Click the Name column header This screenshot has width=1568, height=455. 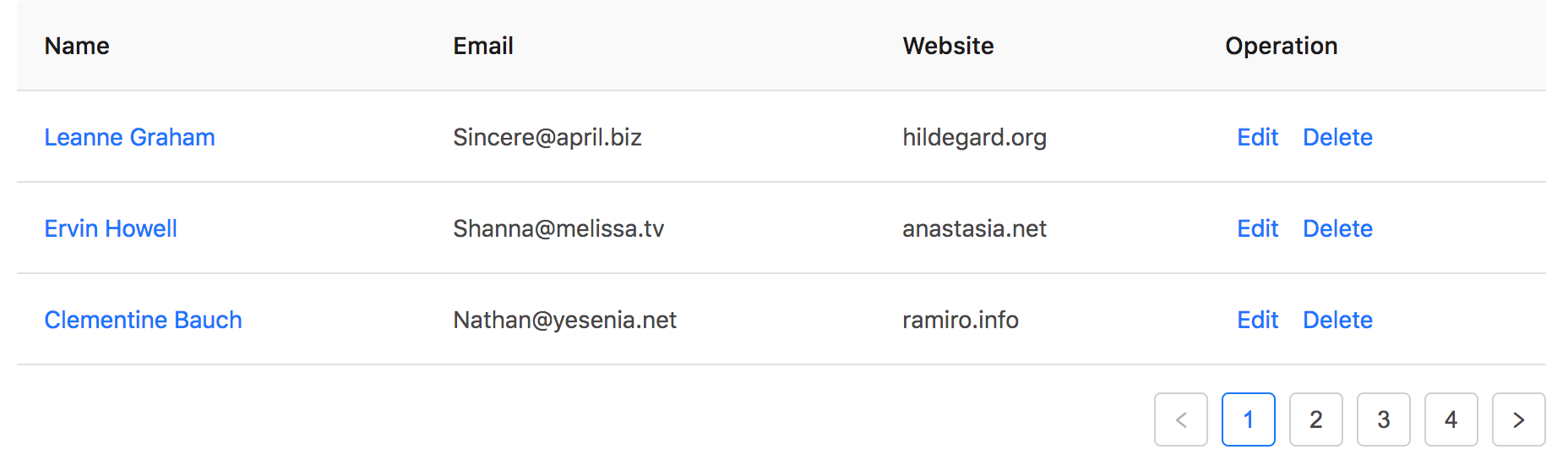coord(77,46)
